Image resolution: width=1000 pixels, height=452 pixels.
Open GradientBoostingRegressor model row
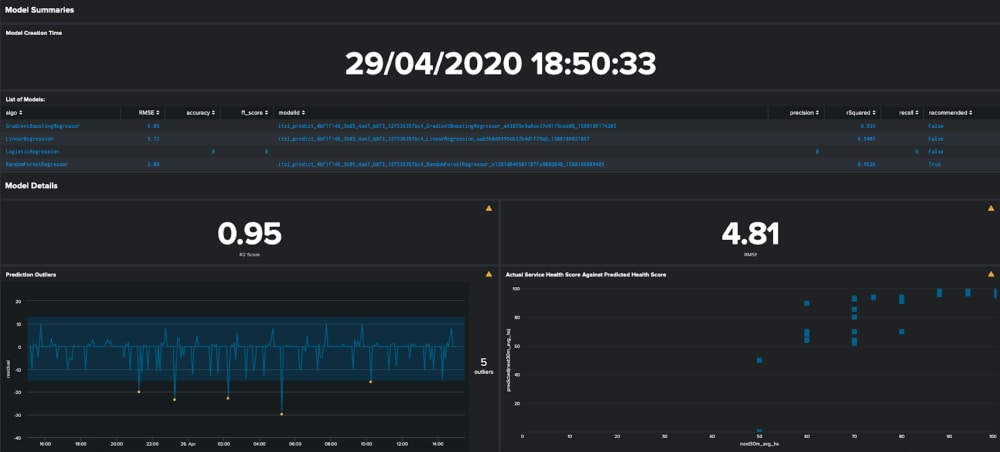[42, 127]
